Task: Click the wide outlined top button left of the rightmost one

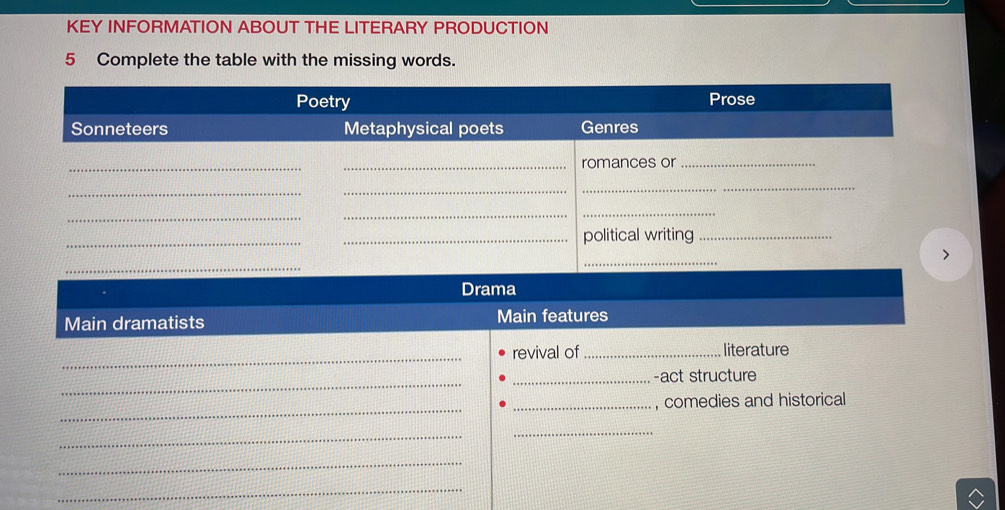Action: (762, 3)
